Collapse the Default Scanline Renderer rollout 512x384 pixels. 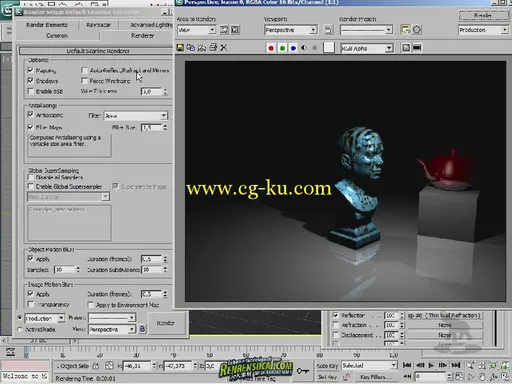pyautogui.click(x=96, y=51)
